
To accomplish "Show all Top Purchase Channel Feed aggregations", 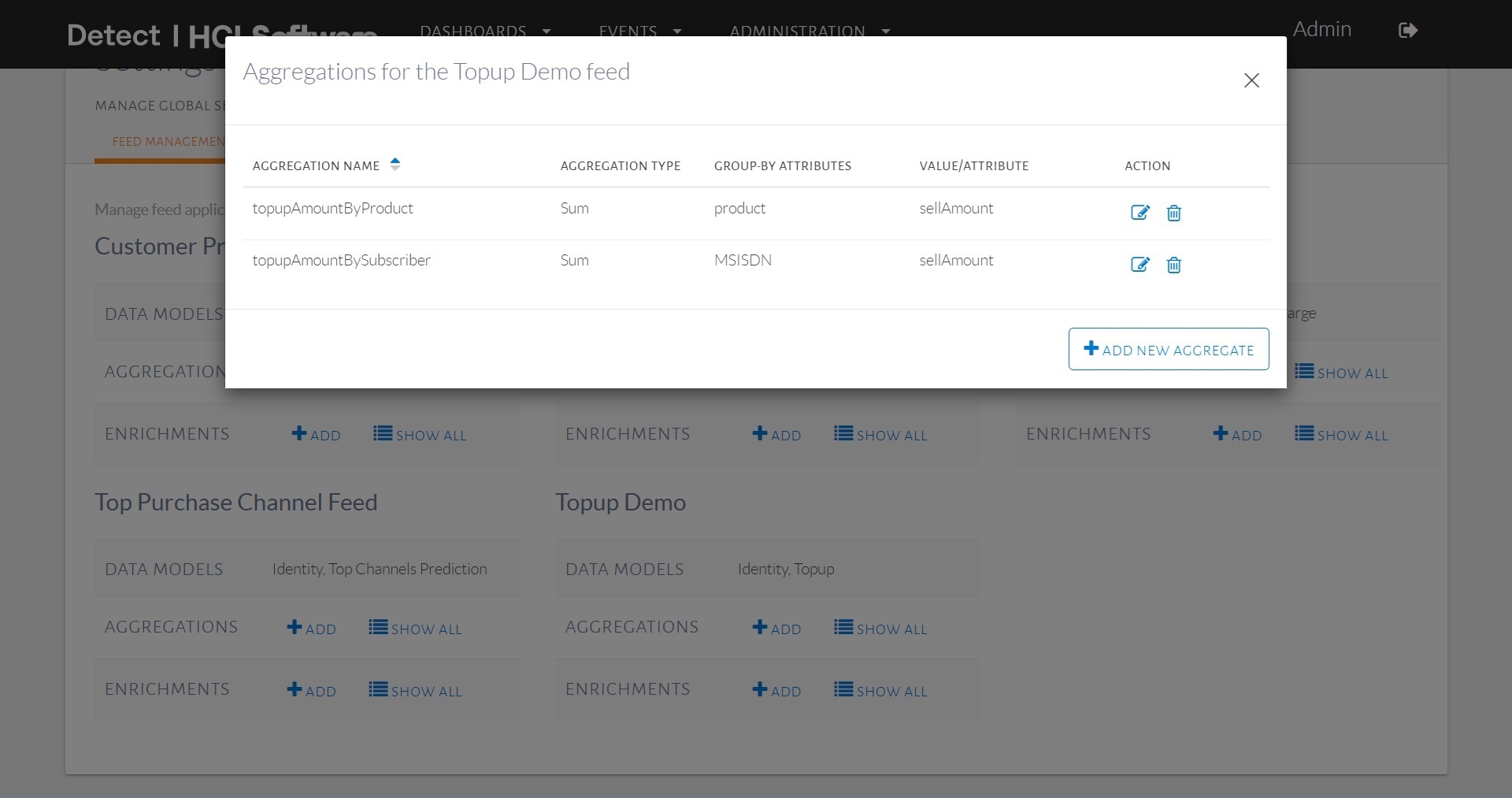I will coord(415,628).
